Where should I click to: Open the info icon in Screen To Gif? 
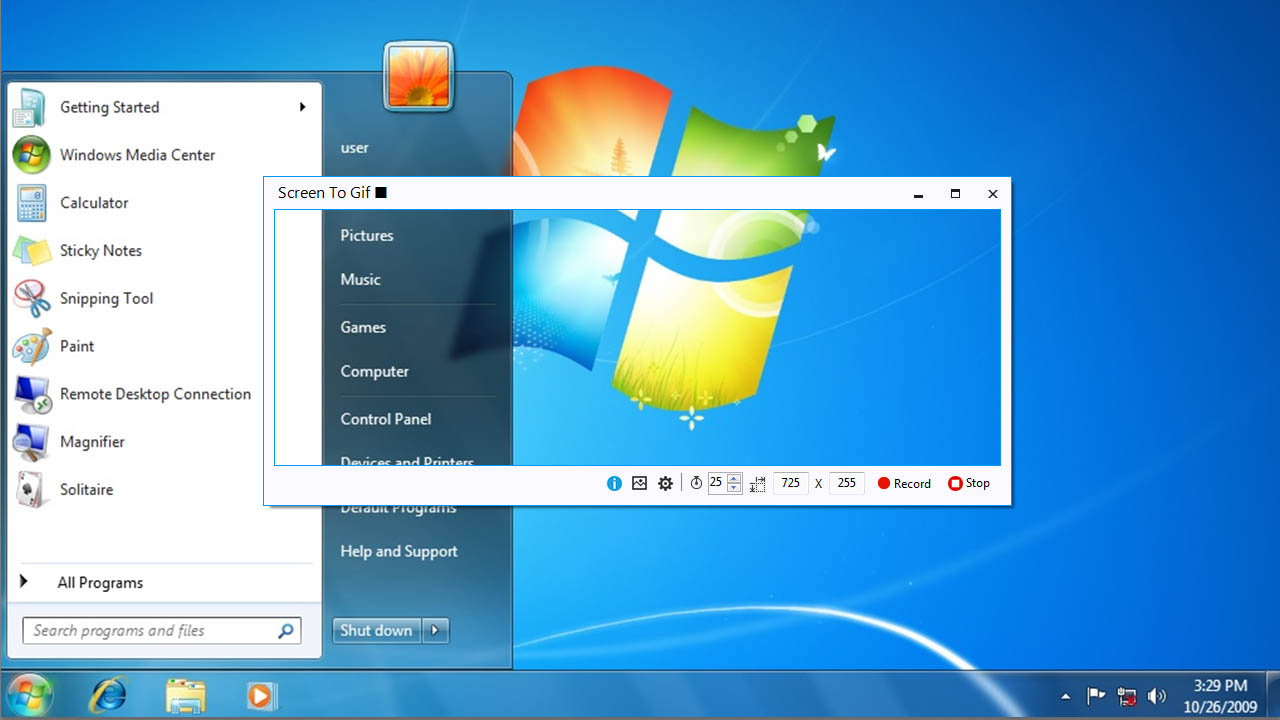[614, 483]
